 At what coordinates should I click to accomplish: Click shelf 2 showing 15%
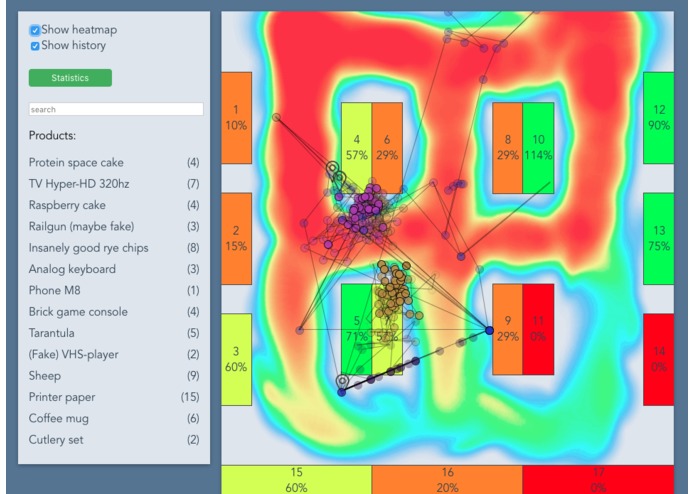(x=236, y=238)
